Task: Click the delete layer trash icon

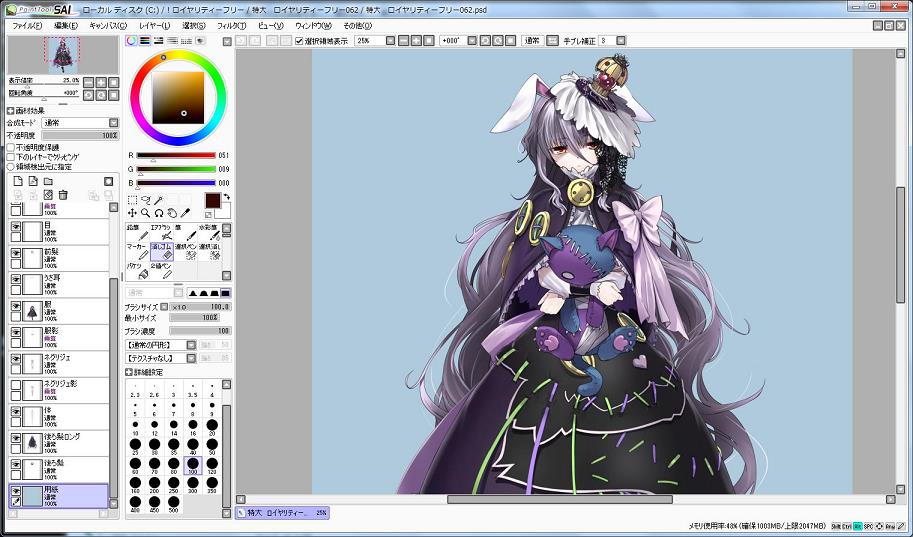Action: (62, 194)
